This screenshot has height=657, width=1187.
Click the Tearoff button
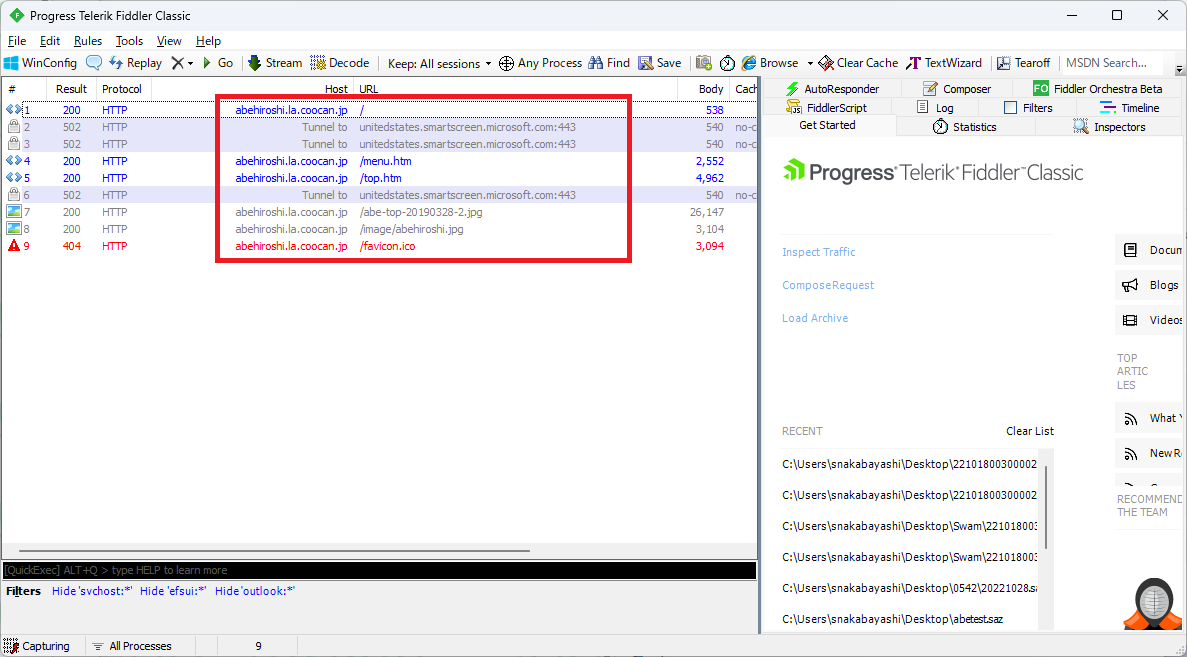(1023, 63)
